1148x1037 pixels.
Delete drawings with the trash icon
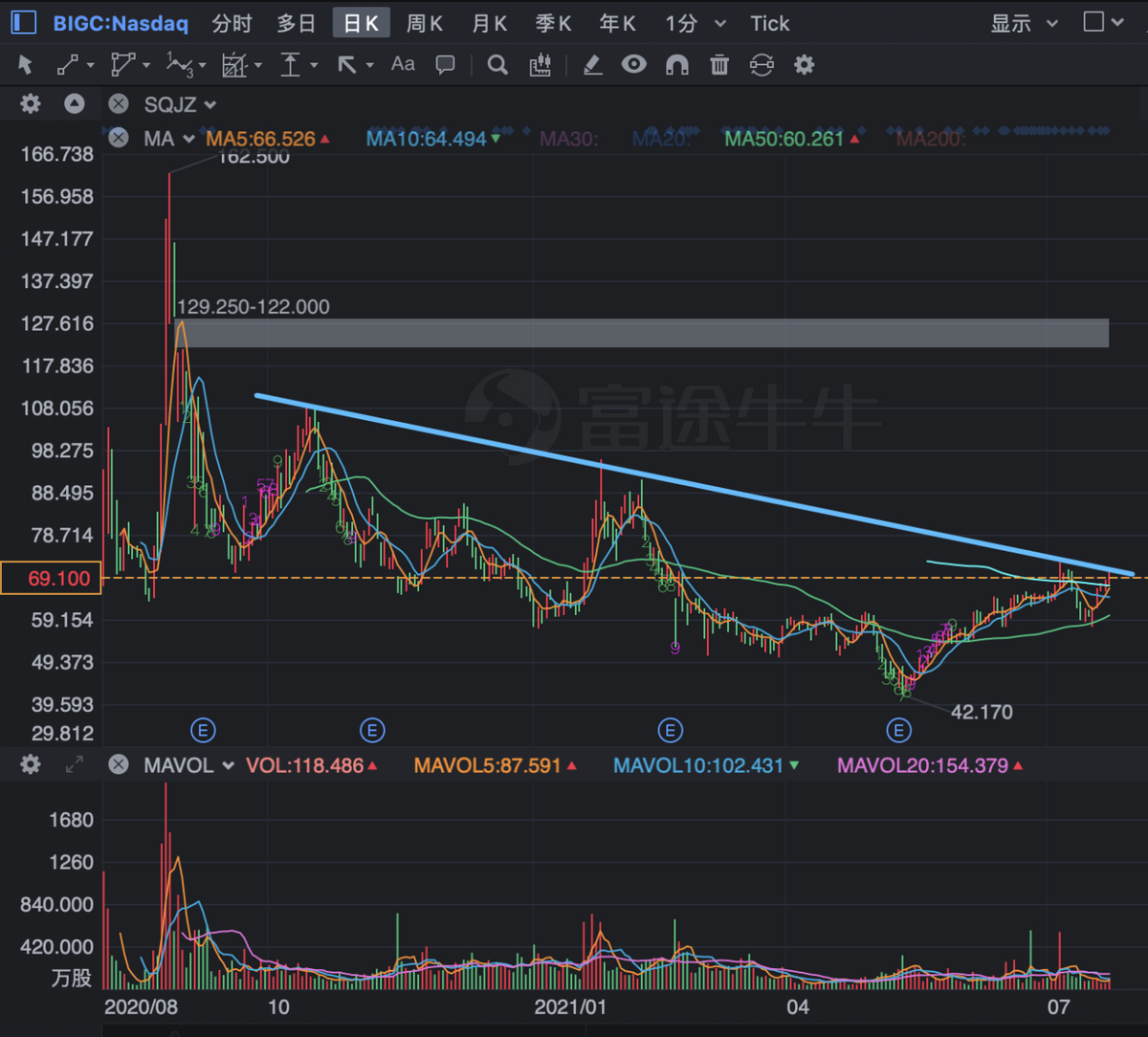click(x=719, y=65)
